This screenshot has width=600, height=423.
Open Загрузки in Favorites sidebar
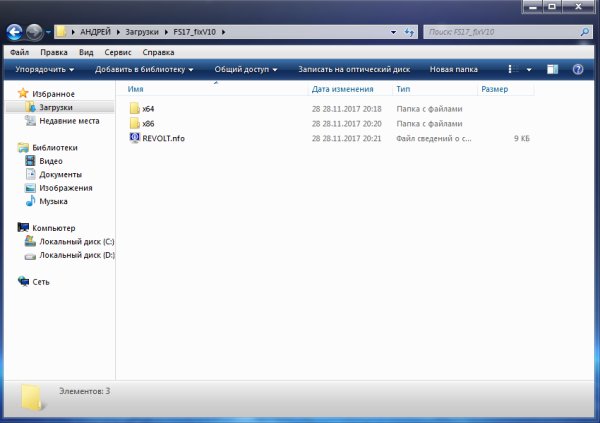coord(56,106)
